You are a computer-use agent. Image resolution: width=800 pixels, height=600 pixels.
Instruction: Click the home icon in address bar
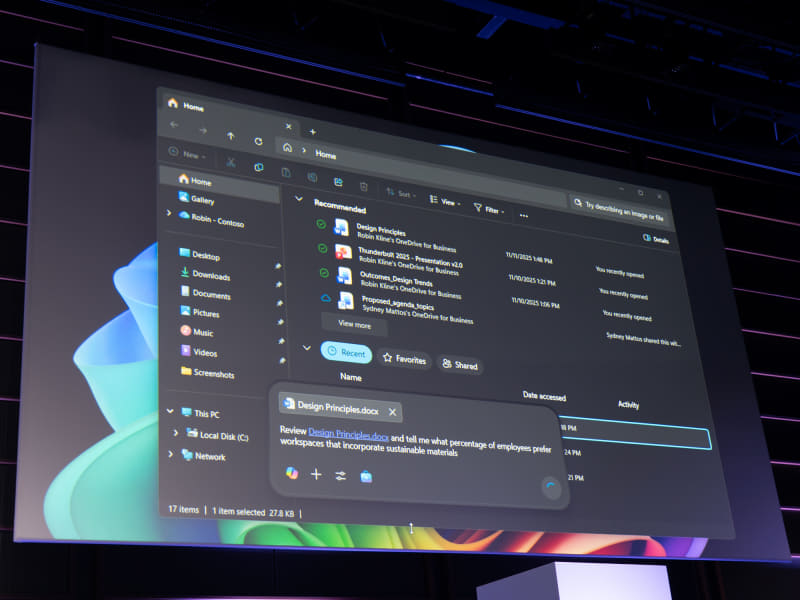[x=287, y=147]
